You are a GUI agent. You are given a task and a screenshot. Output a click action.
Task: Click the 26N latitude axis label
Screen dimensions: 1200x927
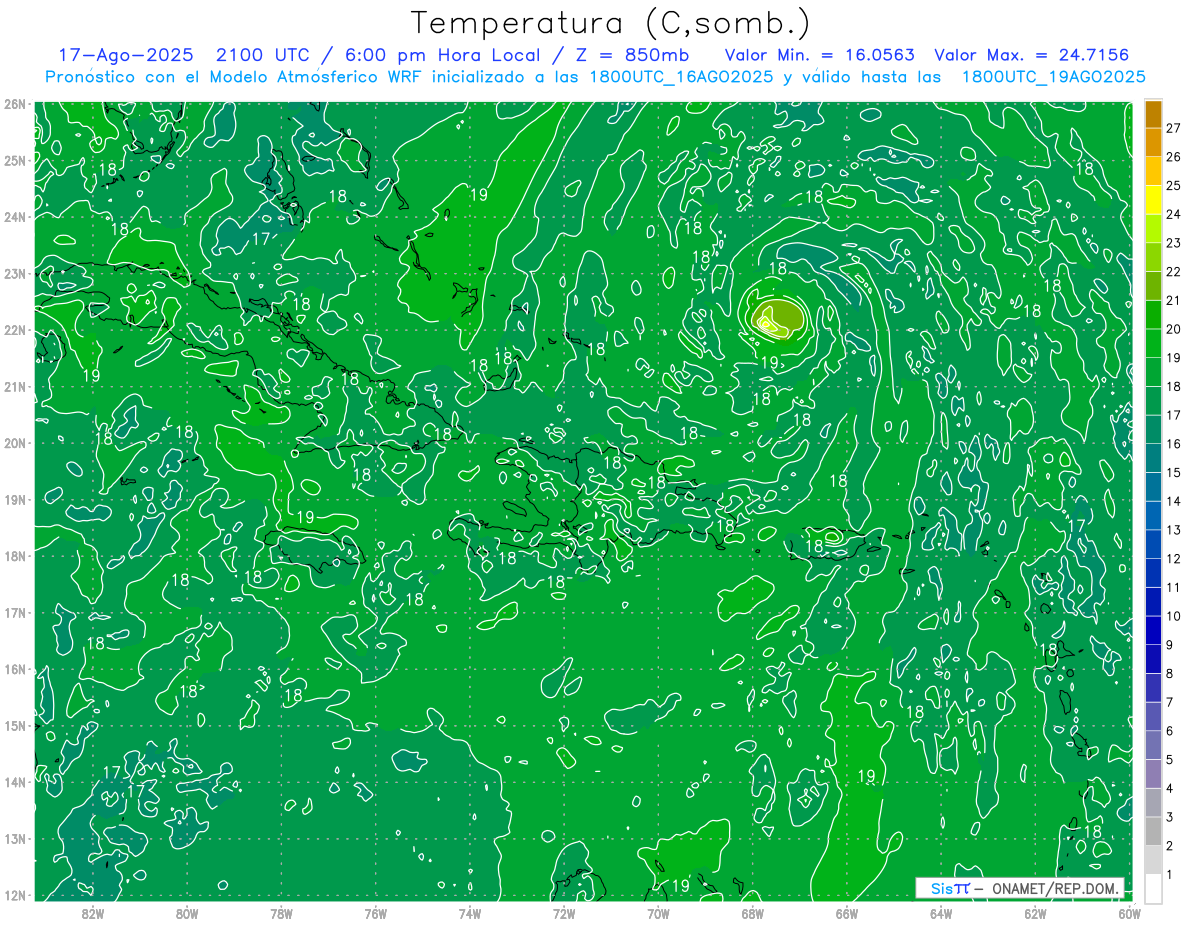click(15, 103)
